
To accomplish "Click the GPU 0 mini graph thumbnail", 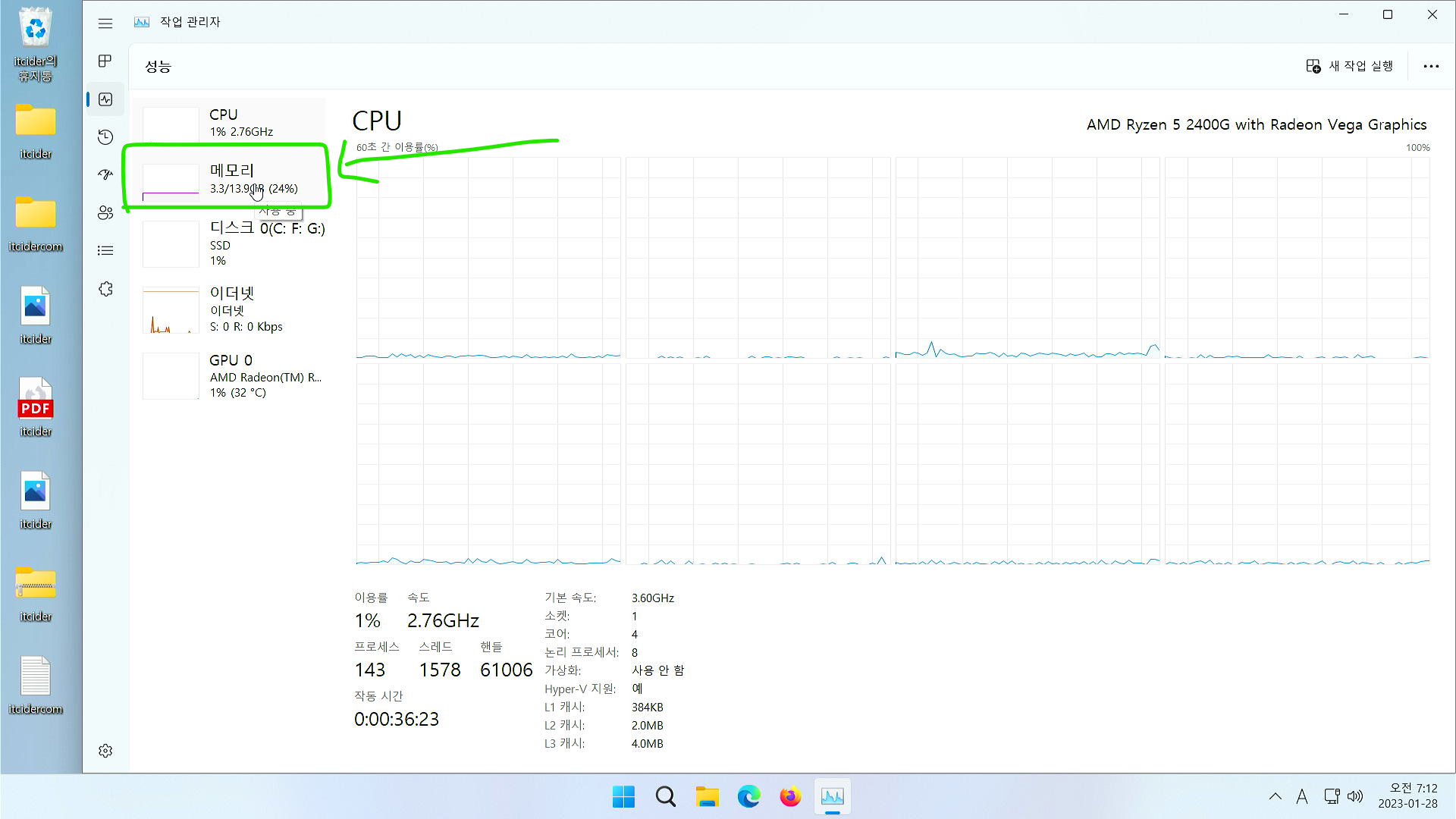I will click(171, 375).
